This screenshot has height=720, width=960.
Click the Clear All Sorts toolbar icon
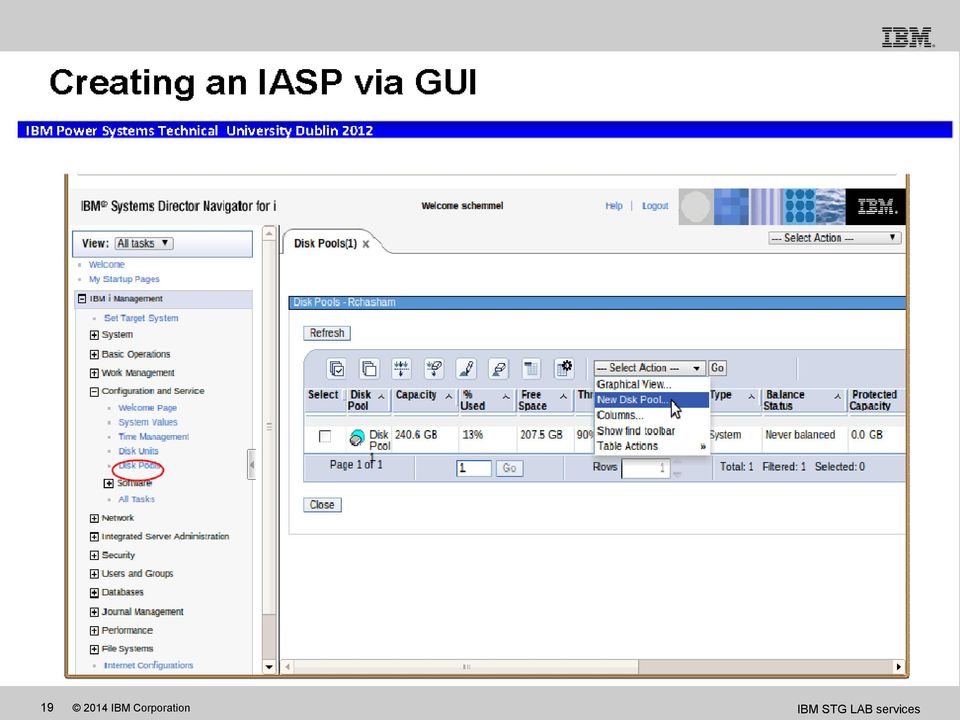tap(499, 368)
